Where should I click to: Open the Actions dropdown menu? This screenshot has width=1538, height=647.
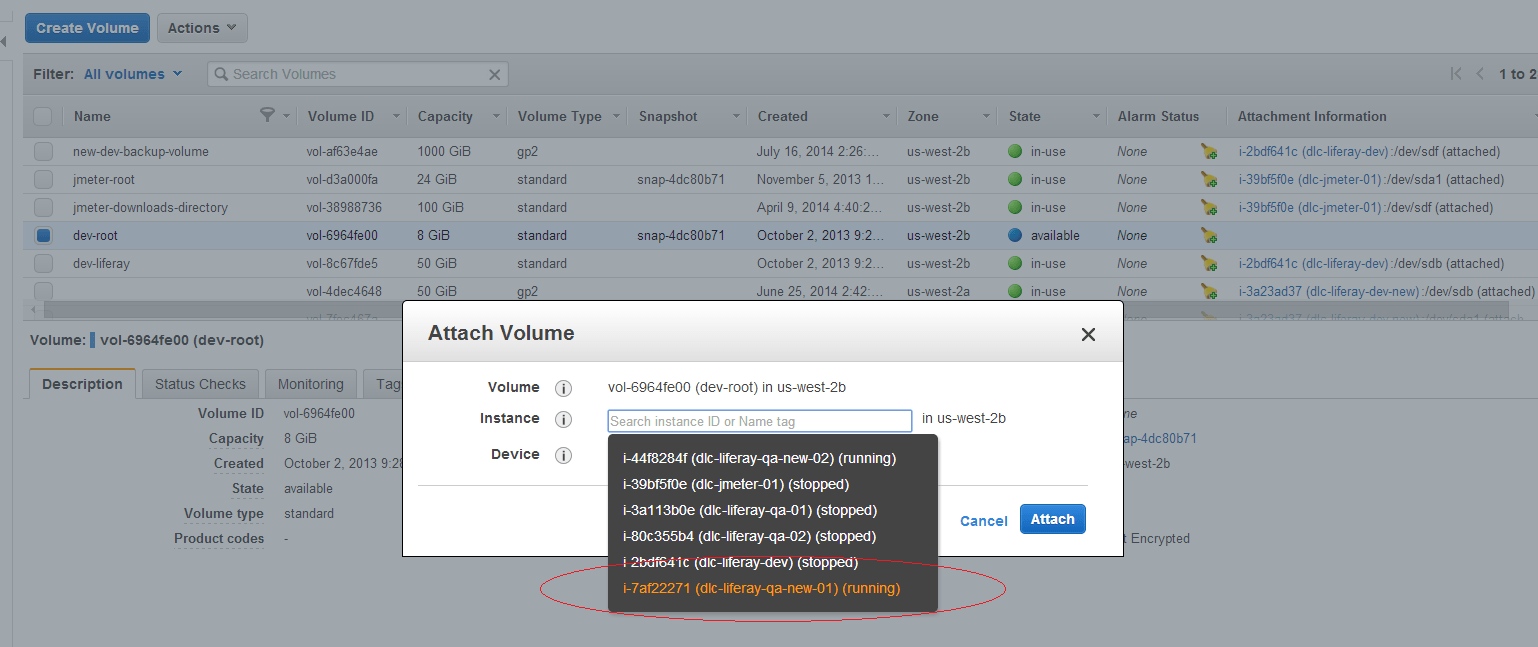[202, 28]
